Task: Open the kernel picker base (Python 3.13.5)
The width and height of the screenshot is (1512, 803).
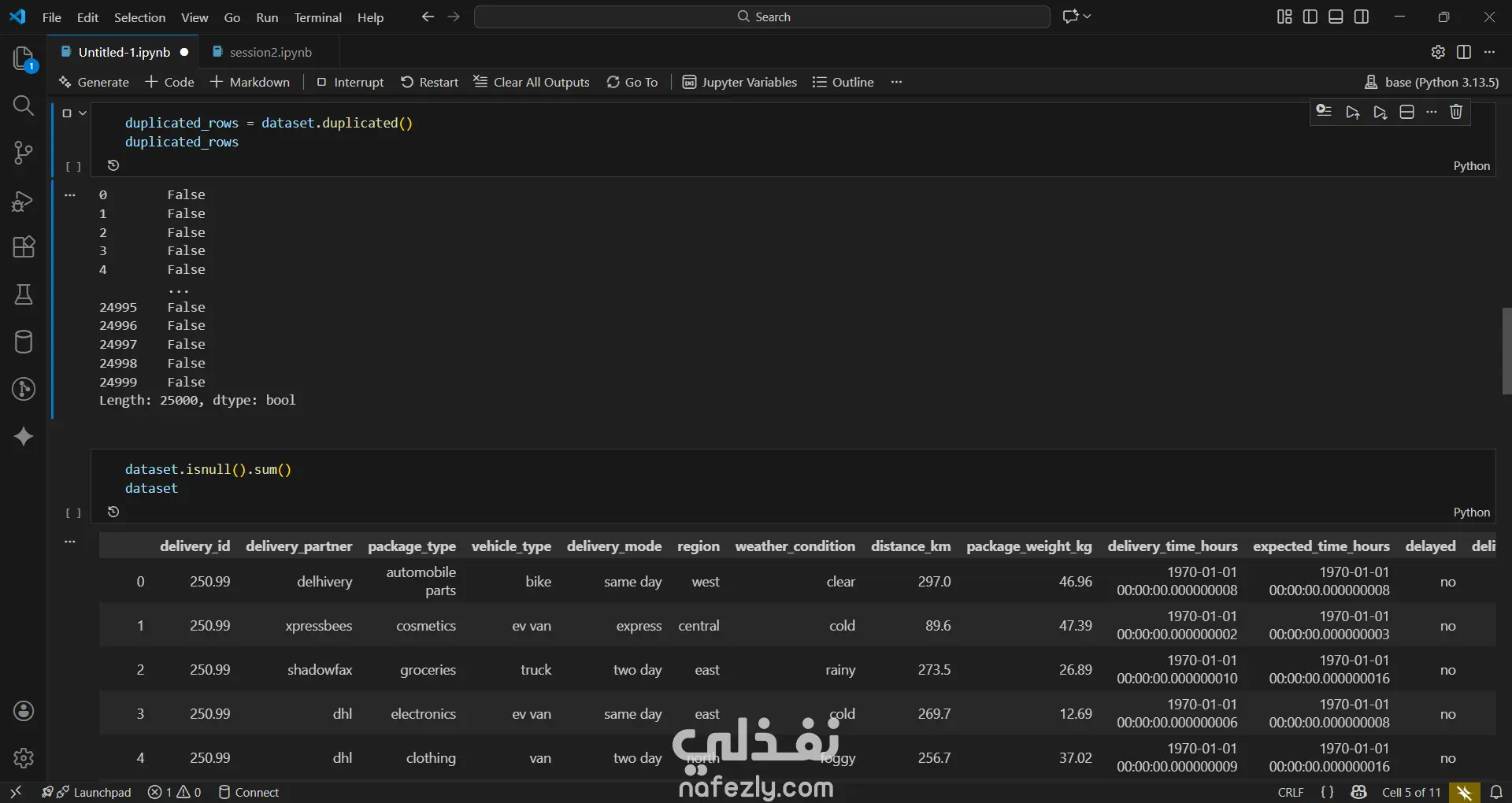Action: point(1432,82)
